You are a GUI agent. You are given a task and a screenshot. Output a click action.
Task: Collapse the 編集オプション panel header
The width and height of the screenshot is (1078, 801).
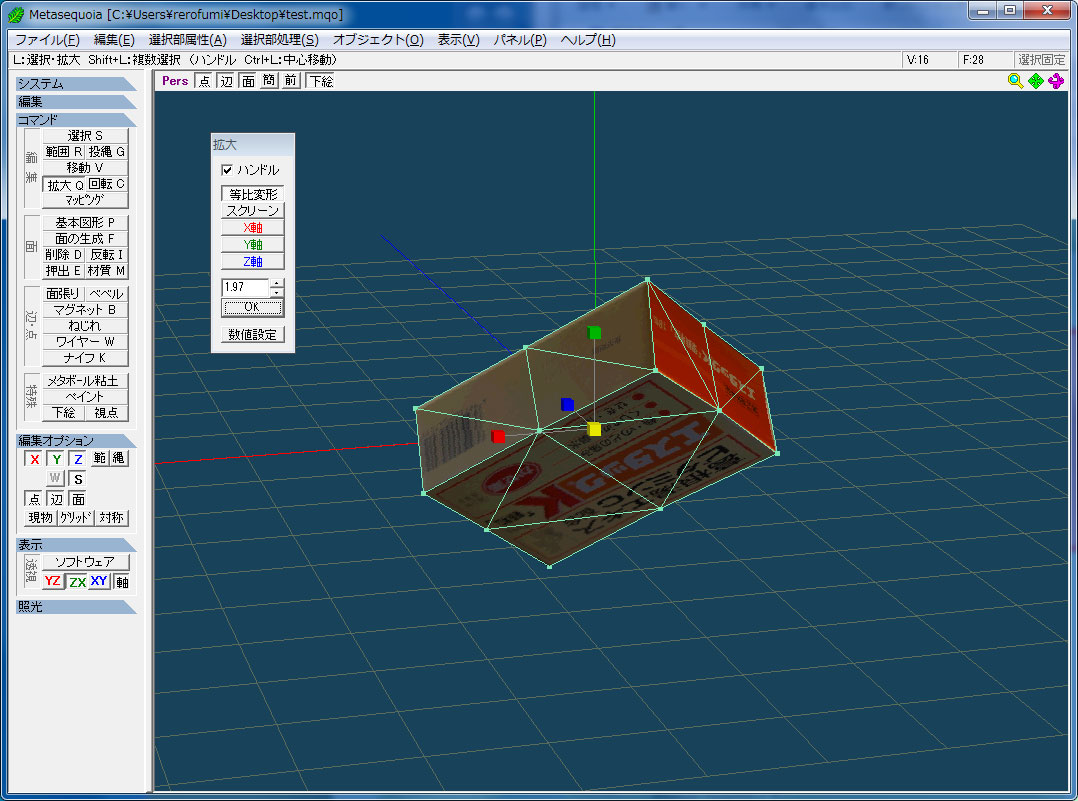point(76,440)
